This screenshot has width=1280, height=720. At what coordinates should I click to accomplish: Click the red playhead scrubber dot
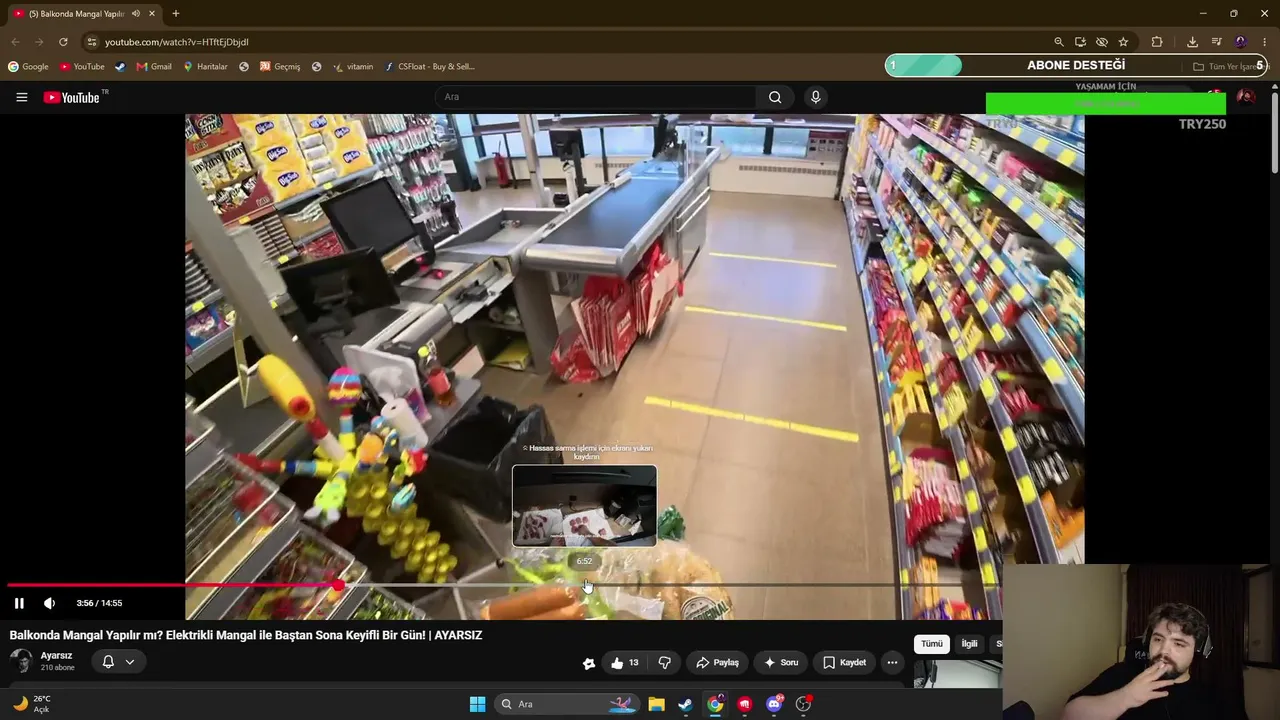[339, 585]
